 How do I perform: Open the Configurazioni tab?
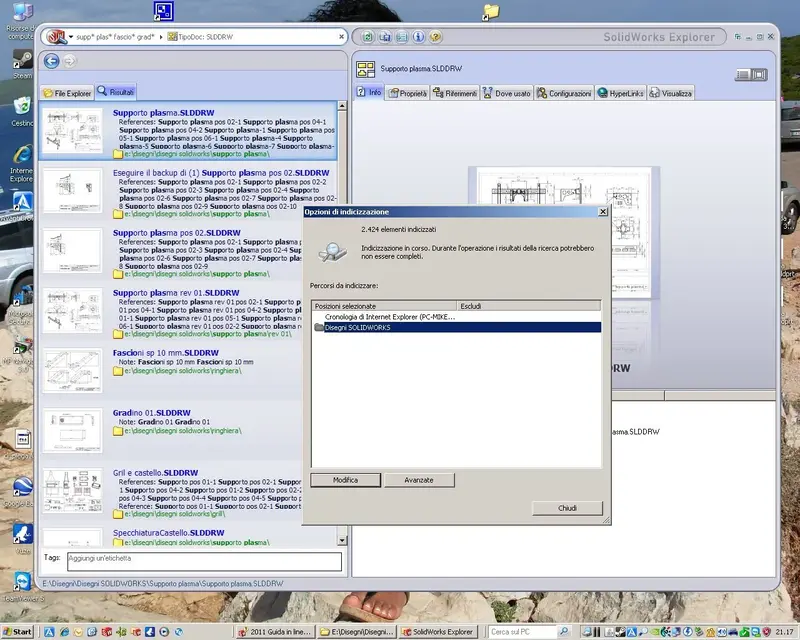(x=564, y=93)
